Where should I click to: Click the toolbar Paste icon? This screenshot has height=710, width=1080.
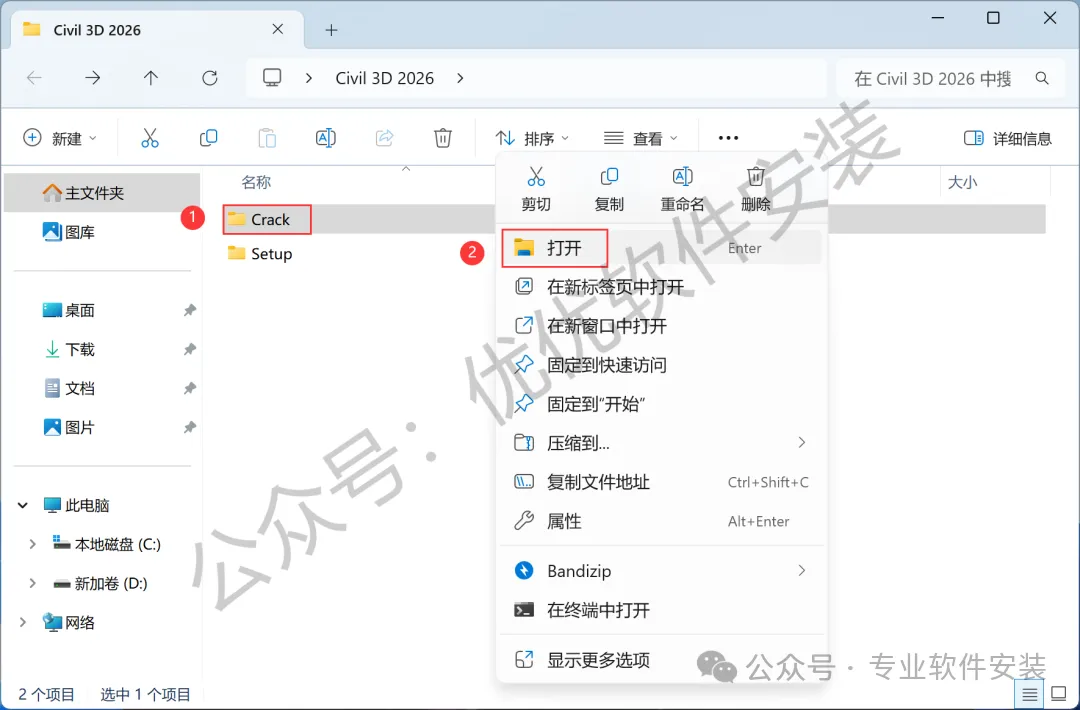click(267, 138)
